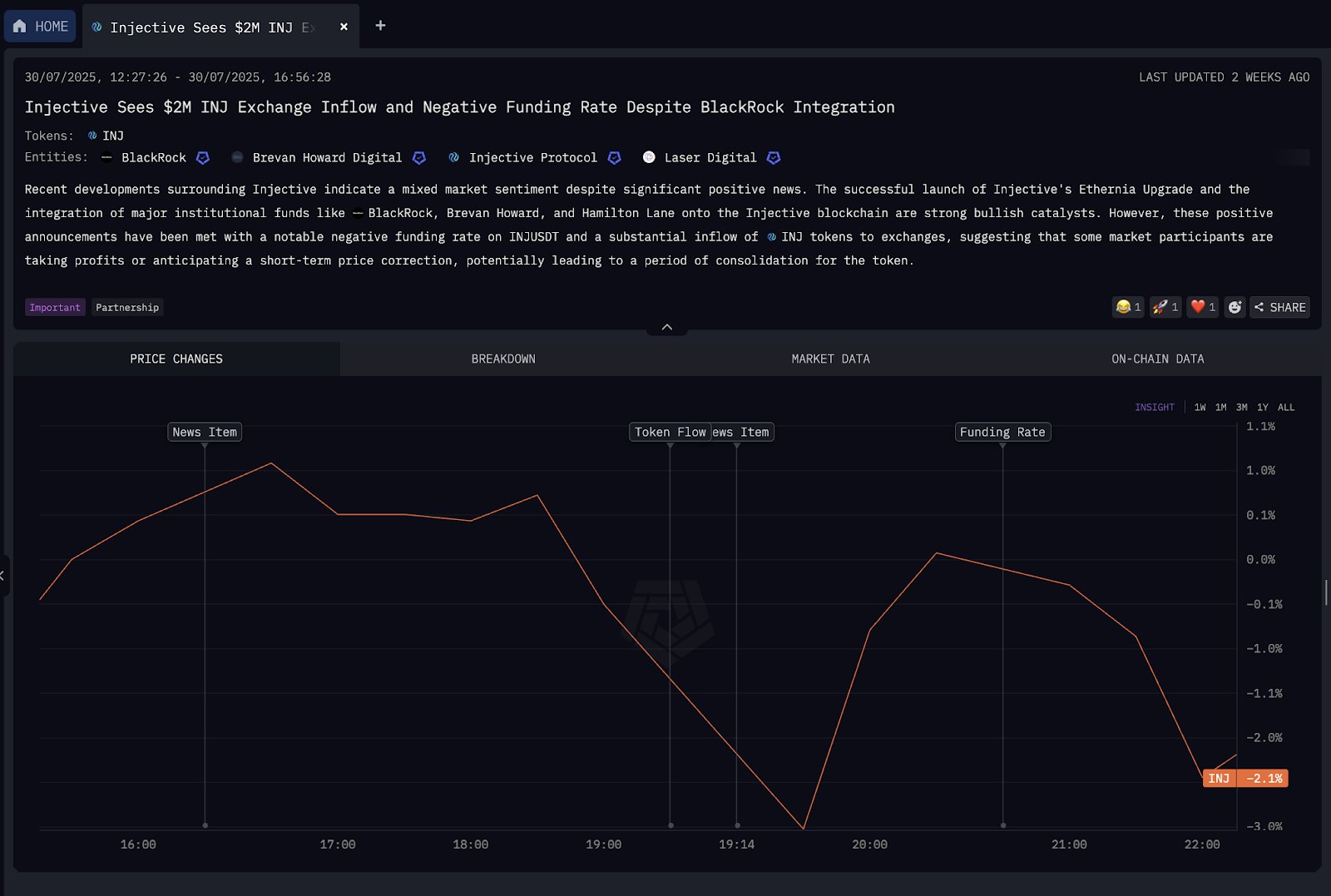Screen dimensions: 1331x896
Task: Switch to the BREAKDOWN tab
Action: point(503,359)
